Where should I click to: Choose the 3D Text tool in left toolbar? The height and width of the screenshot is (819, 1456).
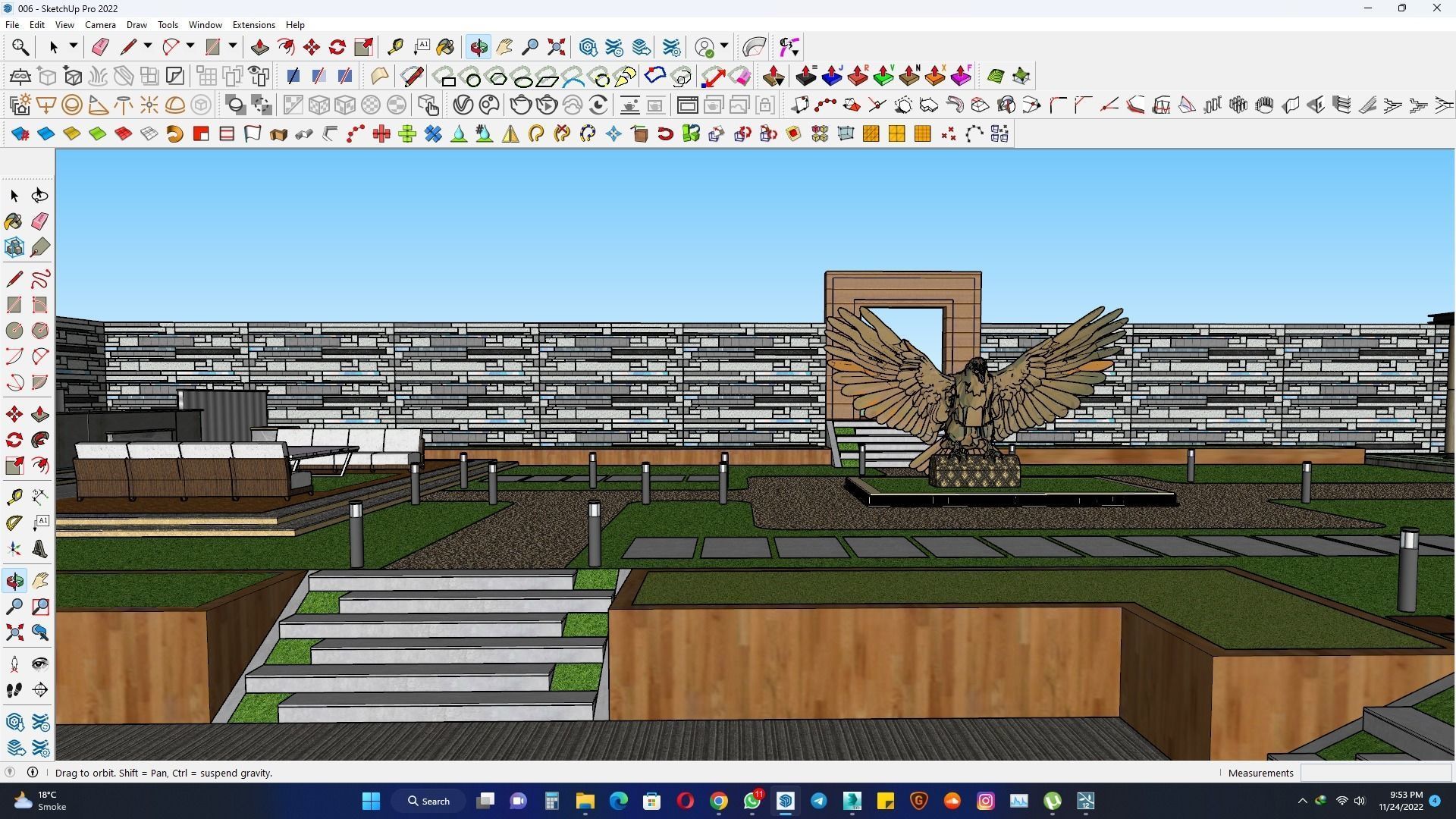(x=39, y=549)
